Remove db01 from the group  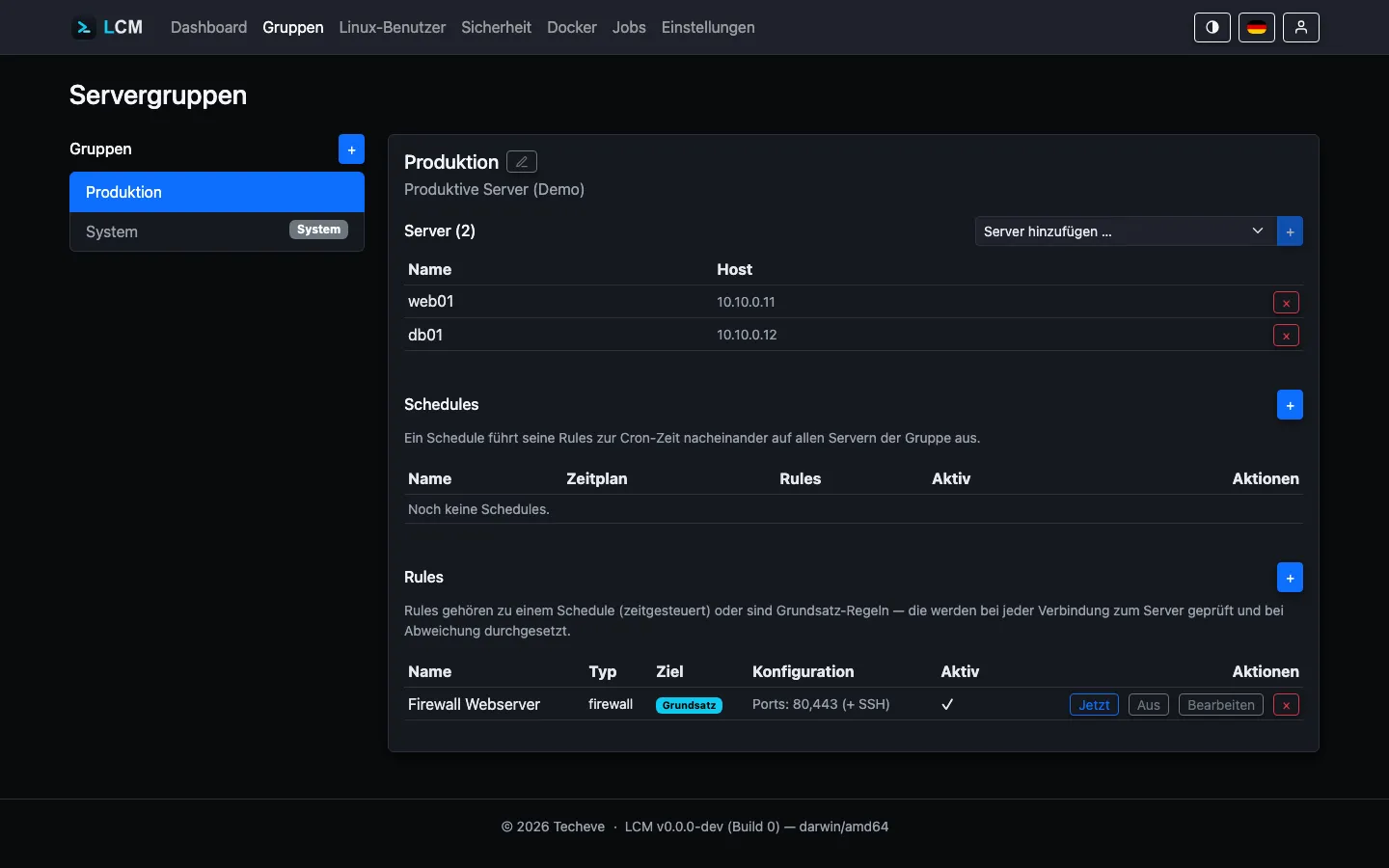coord(1286,336)
